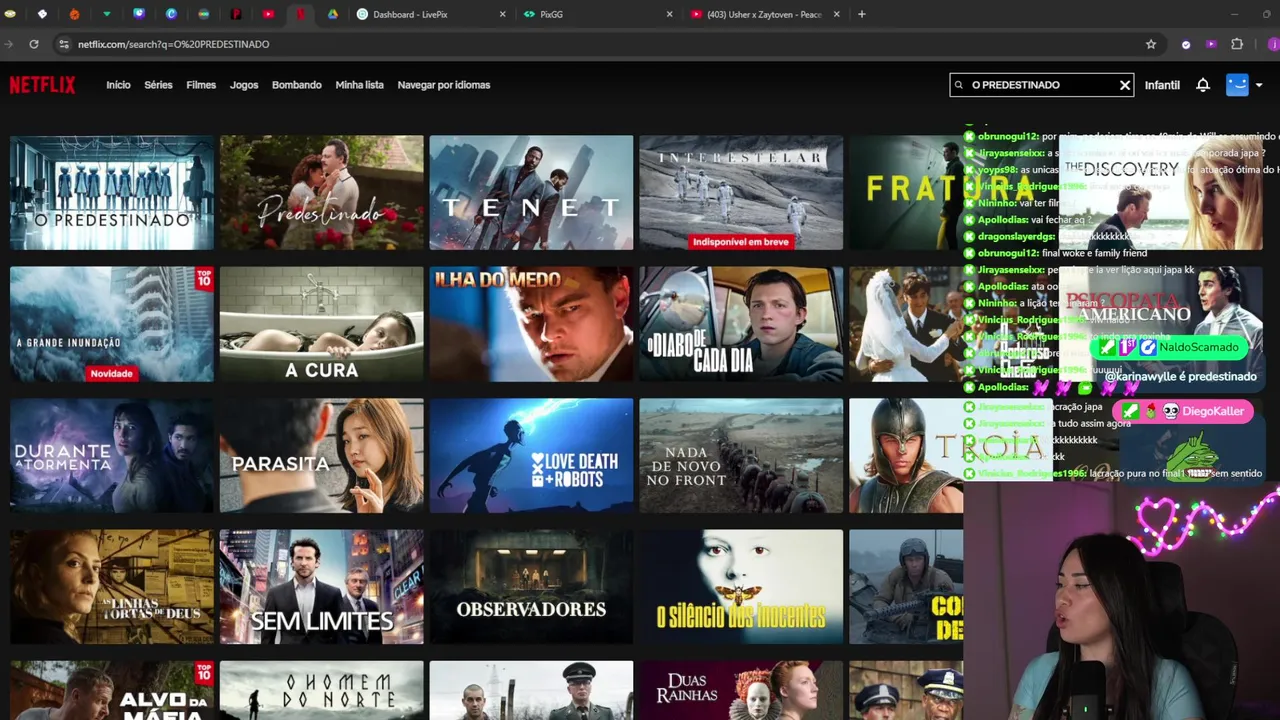Open the Sem Limites thumbnail
This screenshot has width=1280, height=720.
tap(322, 587)
